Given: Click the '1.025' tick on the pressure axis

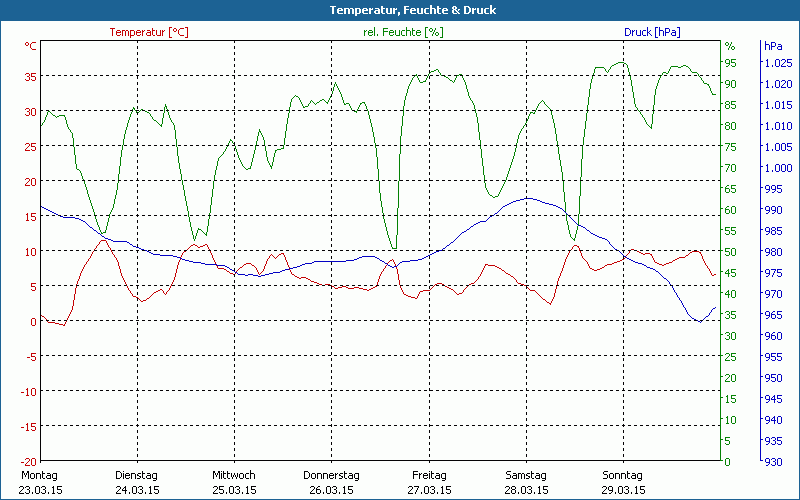Looking at the screenshot, I should (x=778, y=63).
